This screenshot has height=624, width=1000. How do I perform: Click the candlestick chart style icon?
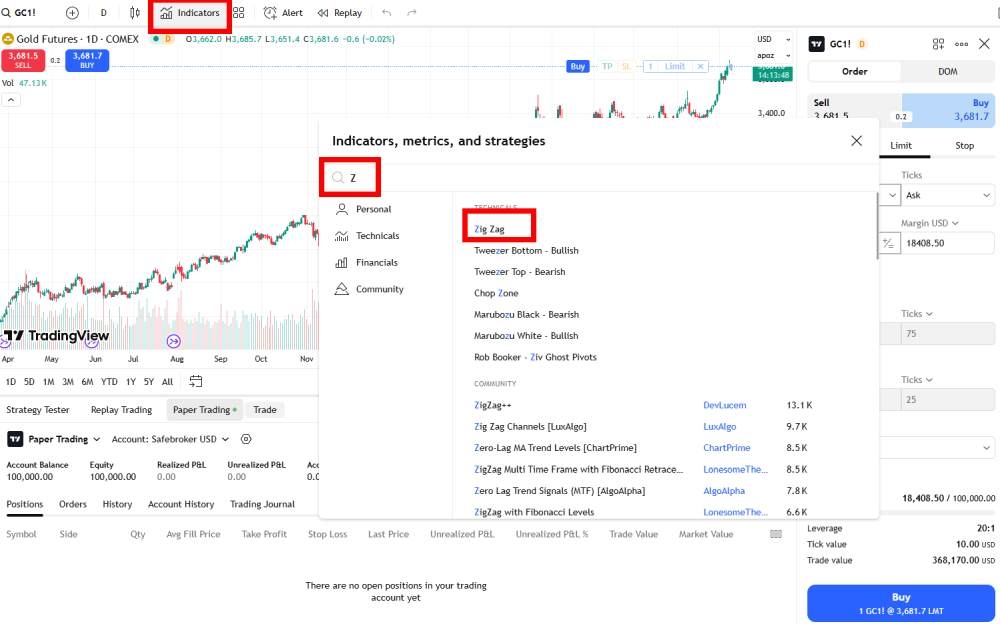pos(135,13)
